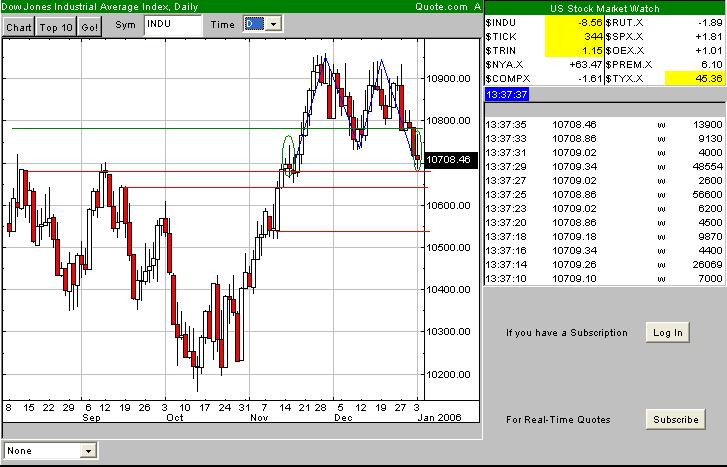Click the Go! button
This screenshot has width=727, height=467.
[89, 27]
